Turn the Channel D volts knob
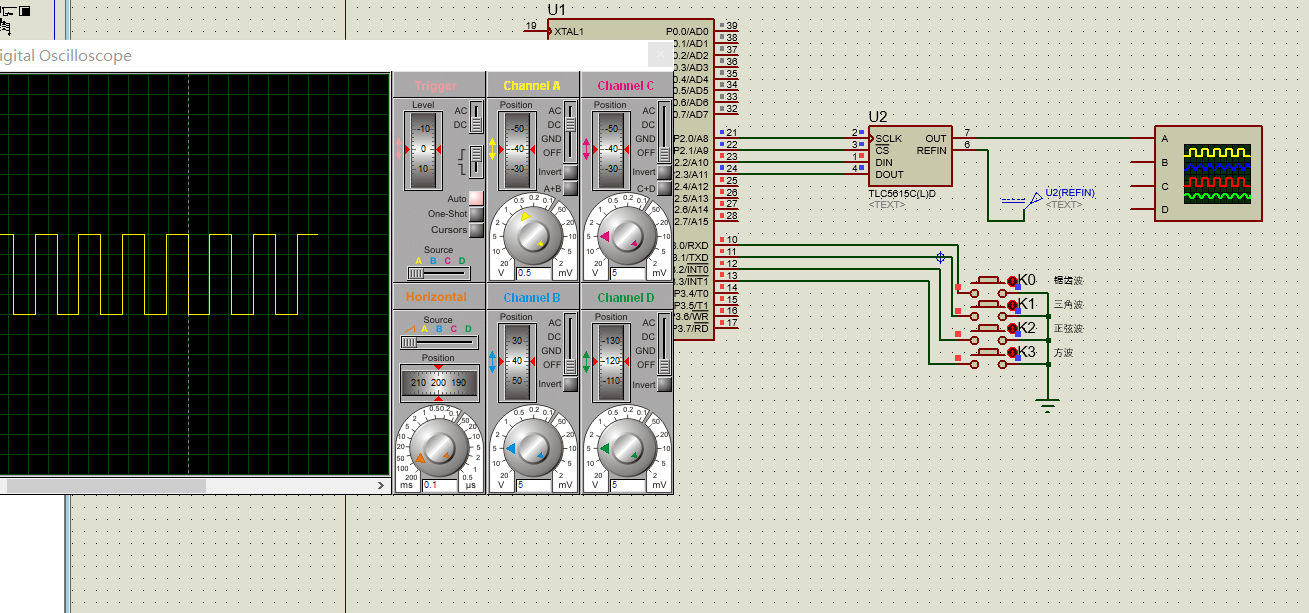This screenshot has width=1309, height=613. [626, 447]
